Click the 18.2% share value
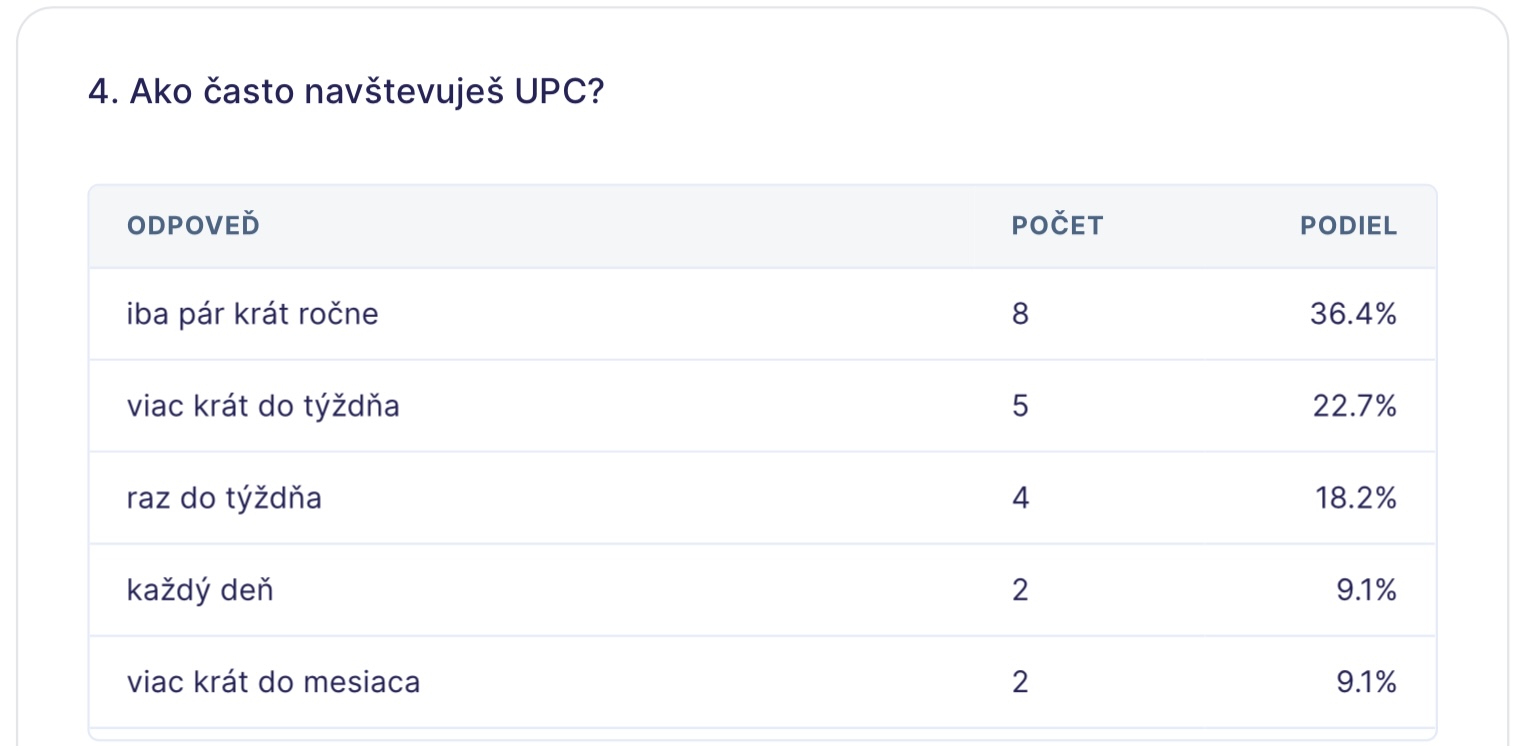Viewport: 1526px width, 746px height. 1356,498
